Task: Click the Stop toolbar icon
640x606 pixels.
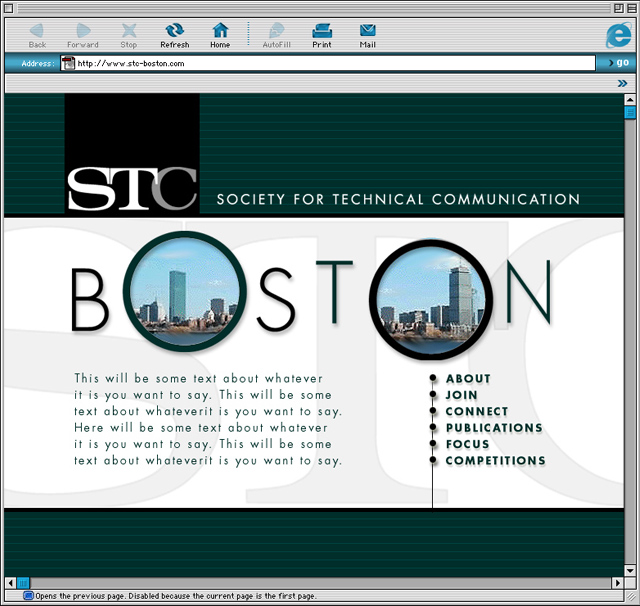Action: click(x=129, y=31)
